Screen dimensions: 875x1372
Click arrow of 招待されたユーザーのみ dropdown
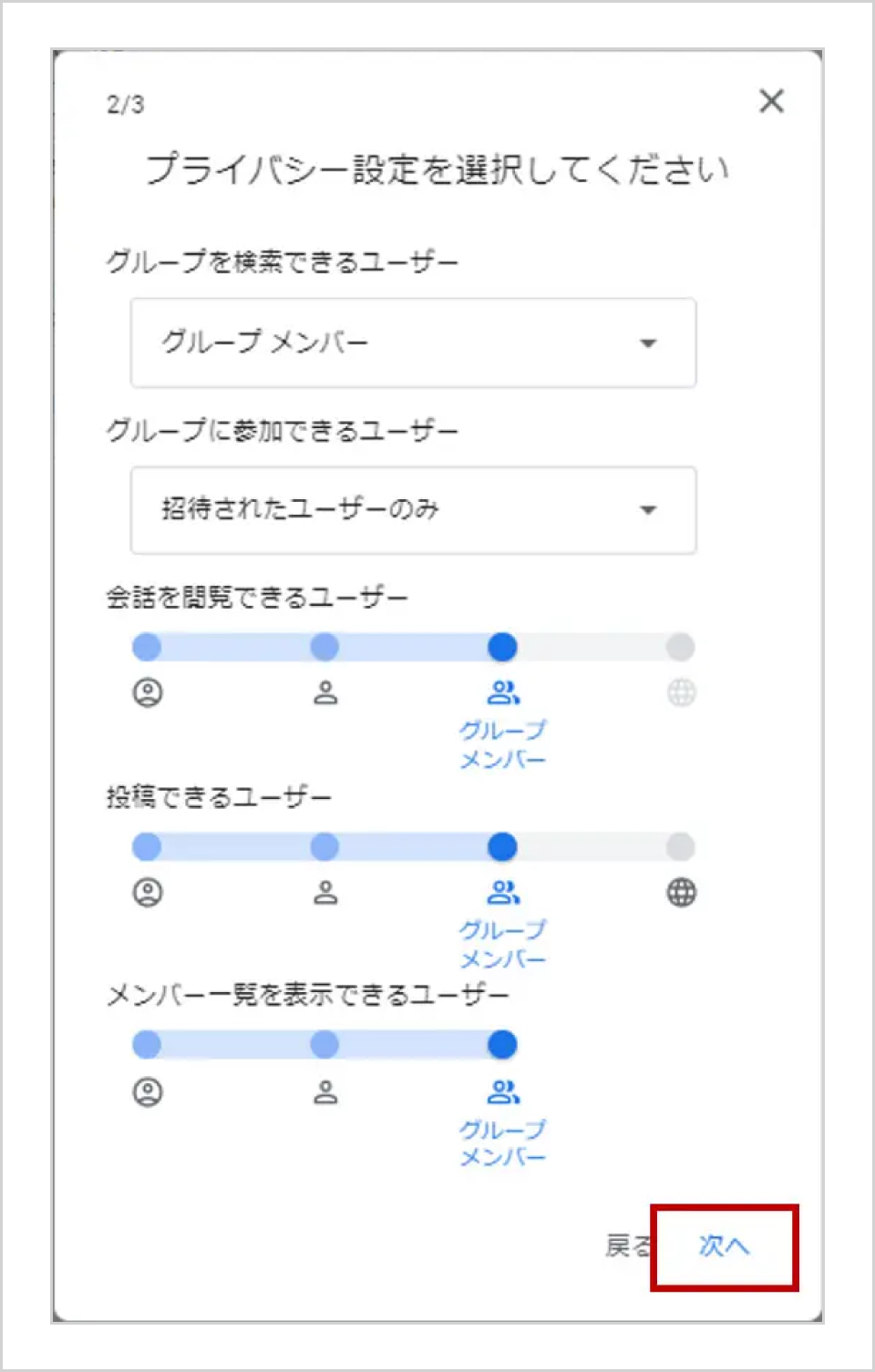[648, 510]
